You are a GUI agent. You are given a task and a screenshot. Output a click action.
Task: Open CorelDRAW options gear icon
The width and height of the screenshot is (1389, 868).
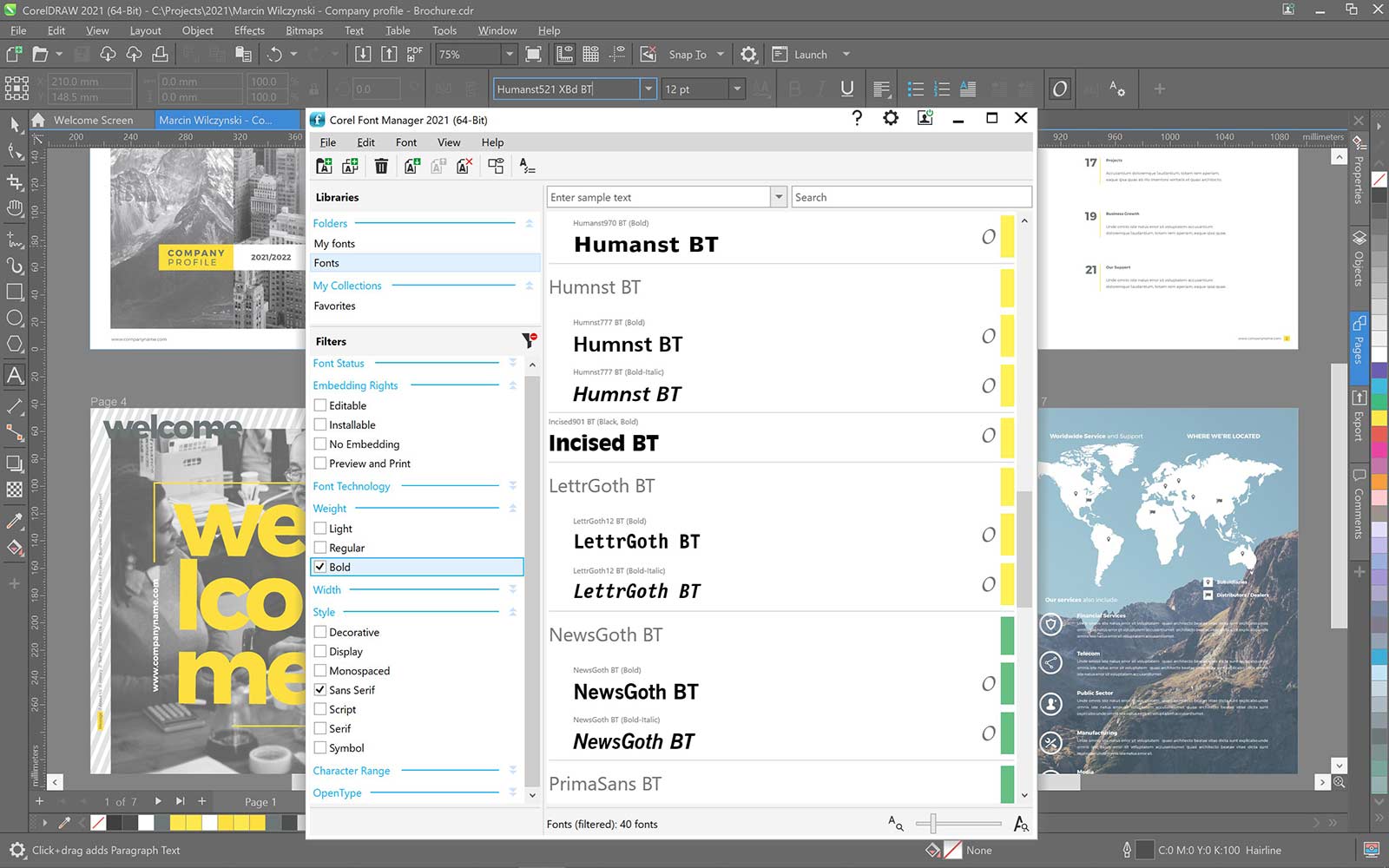pyautogui.click(x=748, y=53)
